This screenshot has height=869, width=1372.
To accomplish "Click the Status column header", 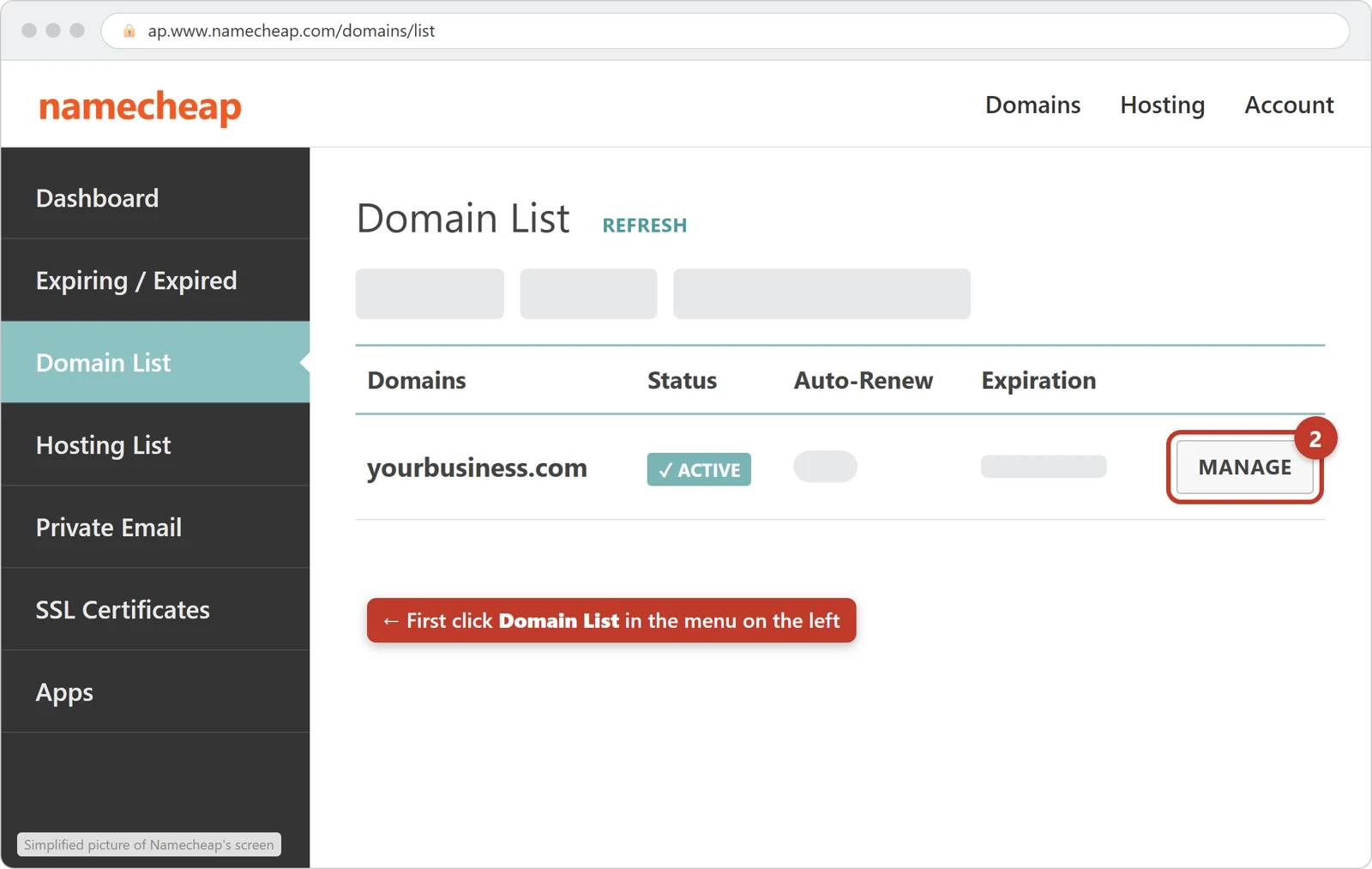I will point(682,380).
